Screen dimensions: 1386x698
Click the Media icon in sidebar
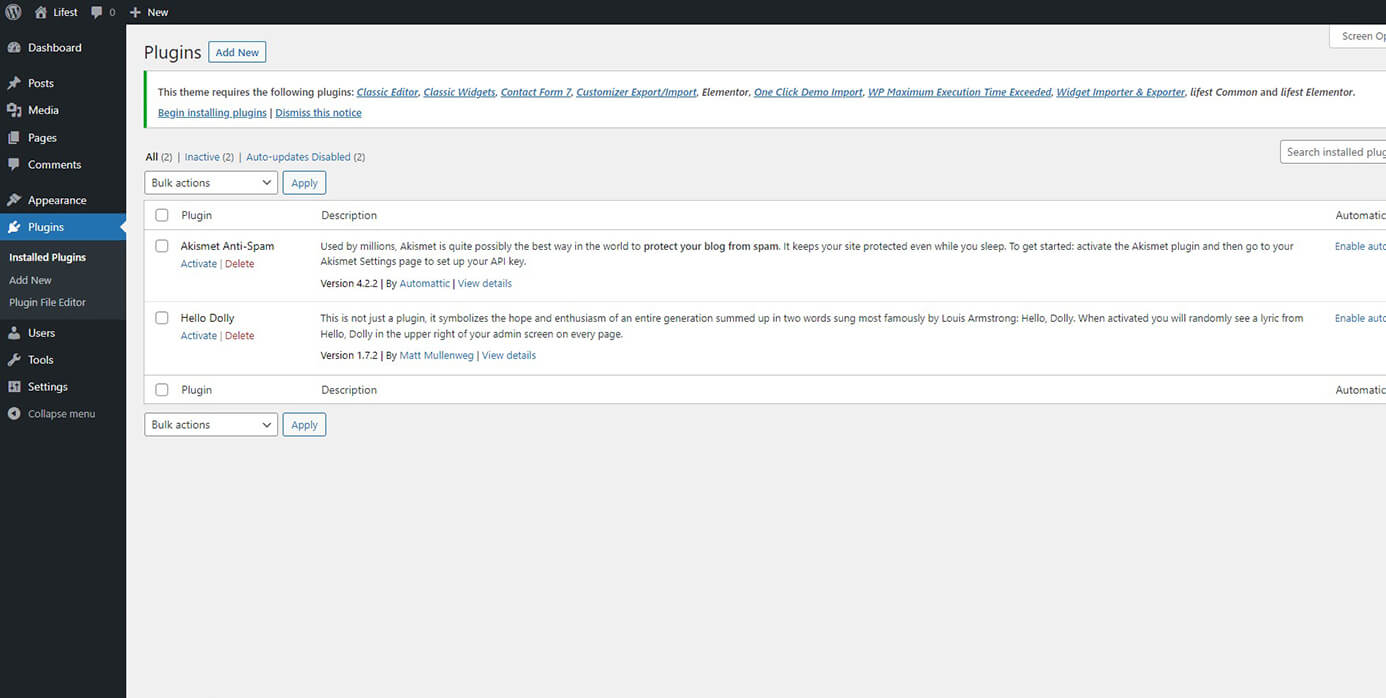pos(14,111)
